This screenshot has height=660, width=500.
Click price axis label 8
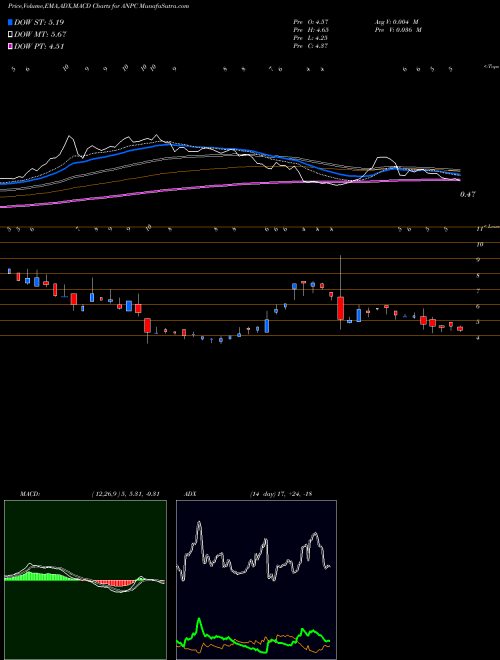pyautogui.click(x=478, y=276)
